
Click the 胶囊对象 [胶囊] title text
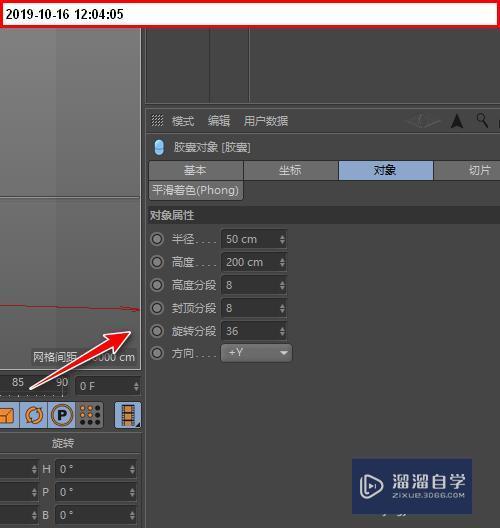(212, 147)
